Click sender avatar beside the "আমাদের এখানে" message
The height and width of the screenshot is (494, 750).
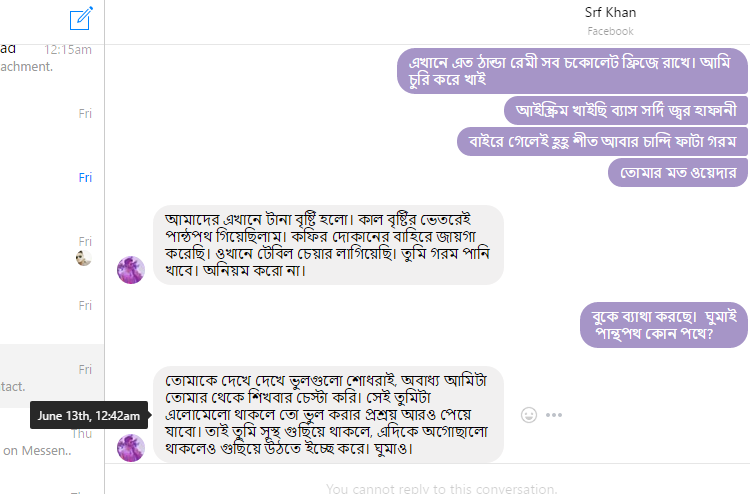[131, 270]
